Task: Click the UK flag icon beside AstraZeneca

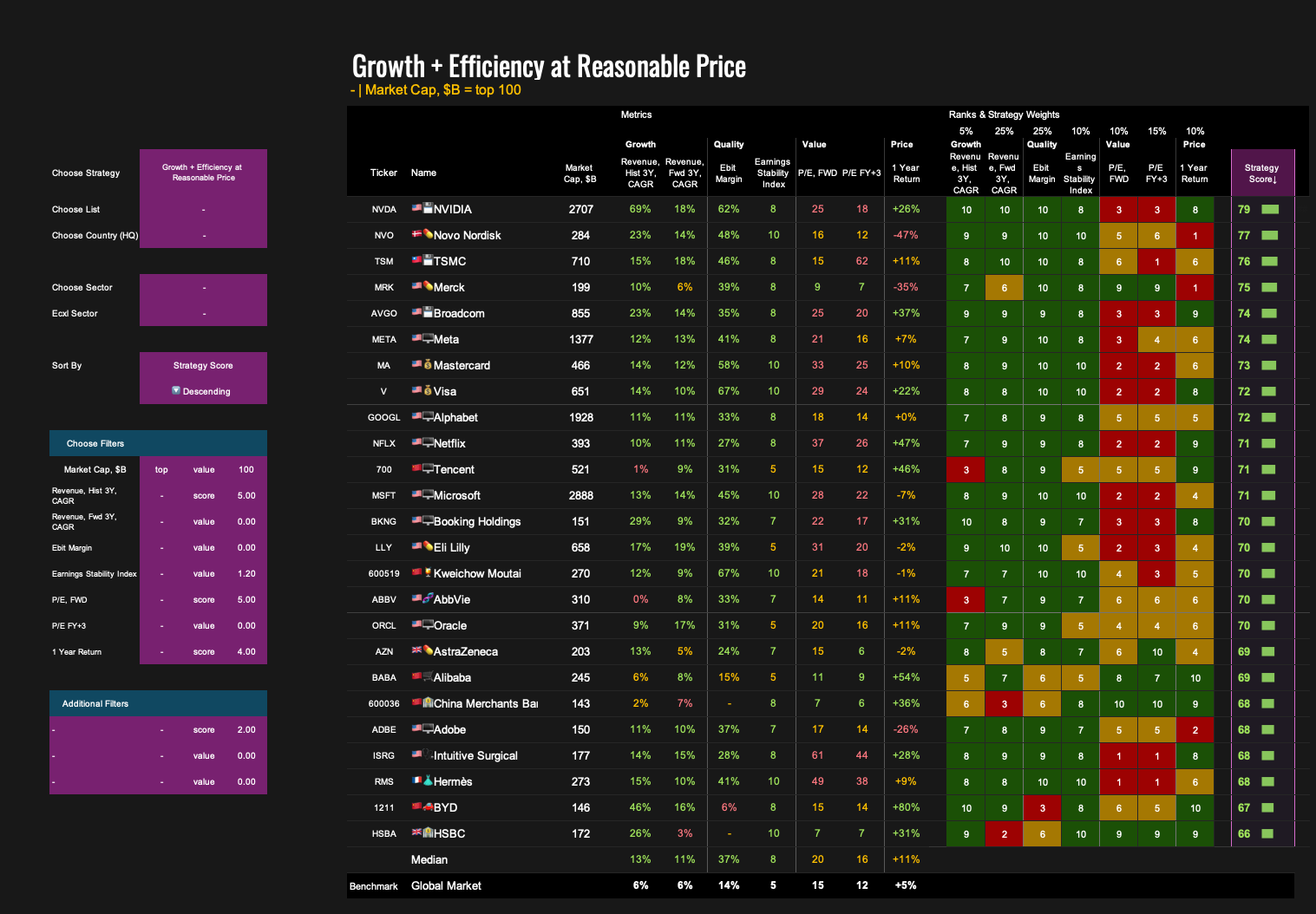Action: 416,650
